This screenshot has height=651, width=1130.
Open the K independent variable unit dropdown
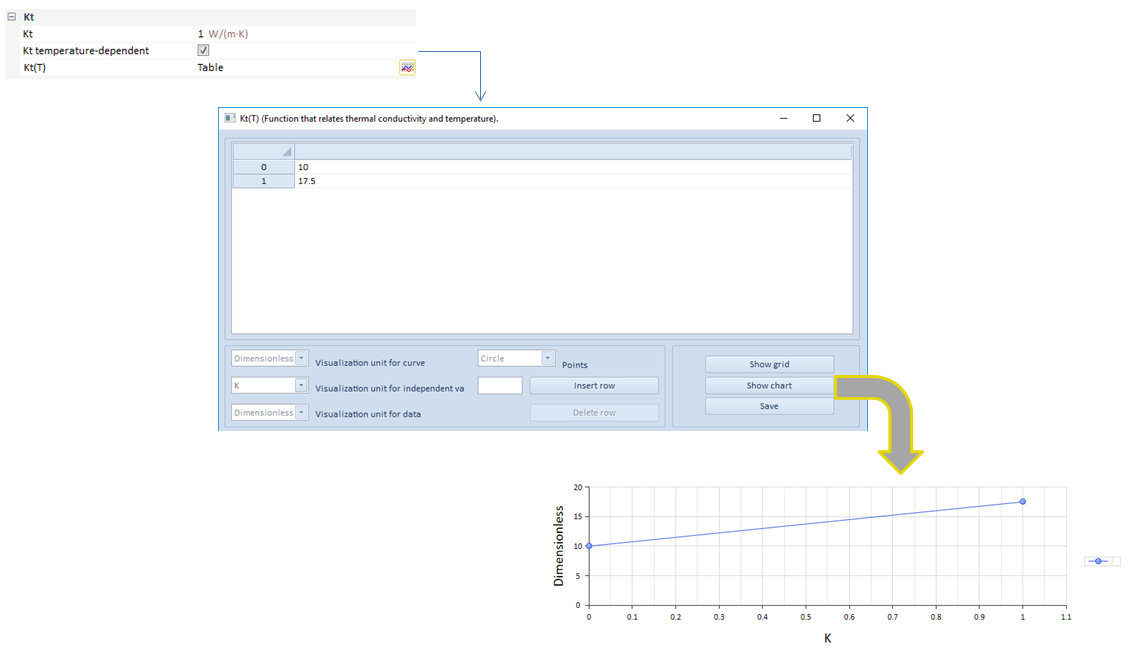point(300,385)
